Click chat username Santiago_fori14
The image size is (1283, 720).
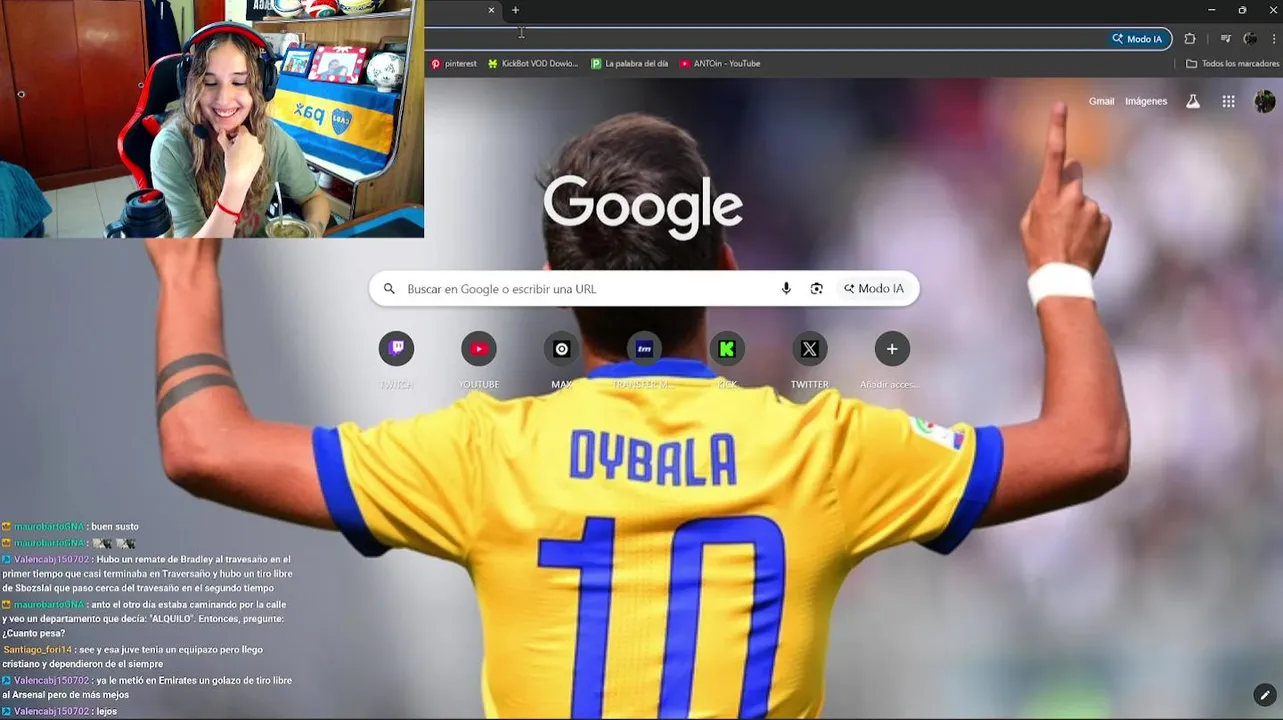tap(37, 650)
